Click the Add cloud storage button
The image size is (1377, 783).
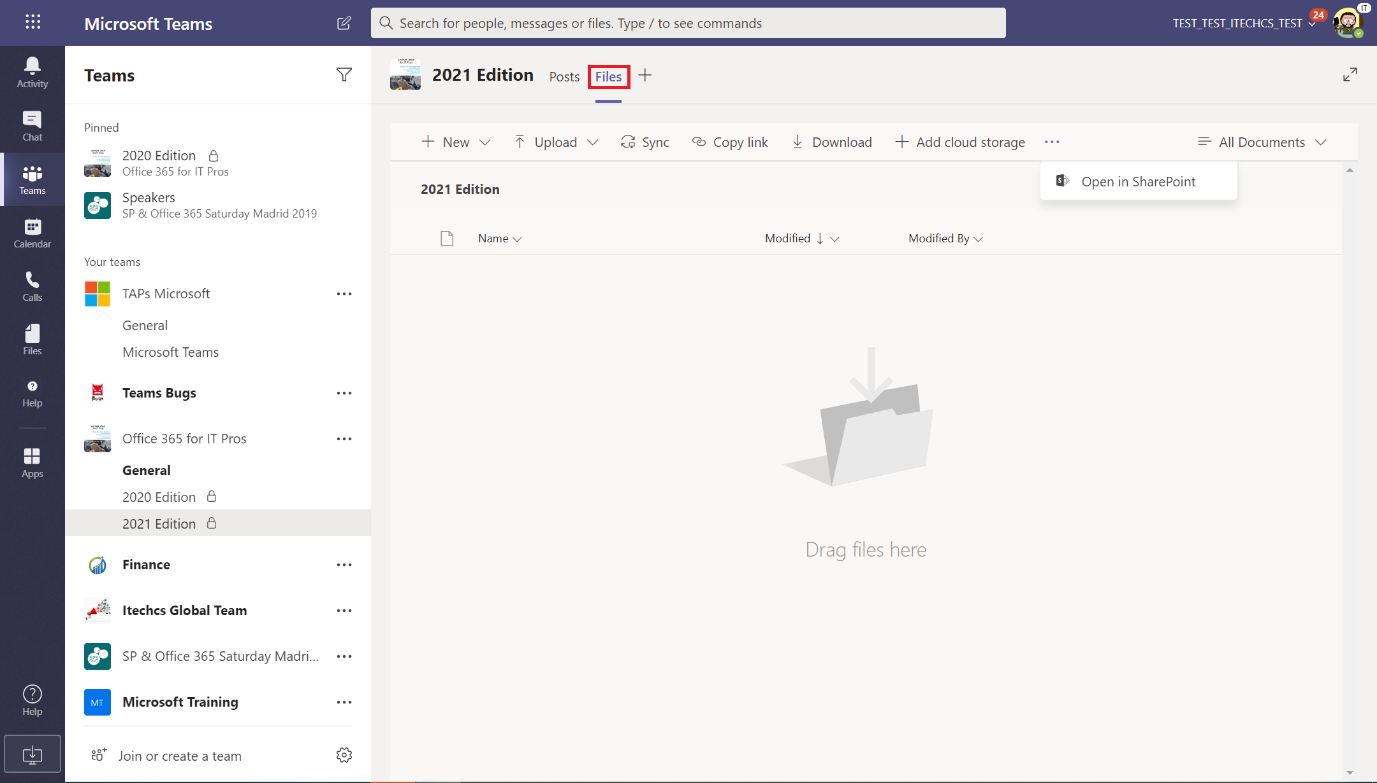click(960, 142)
